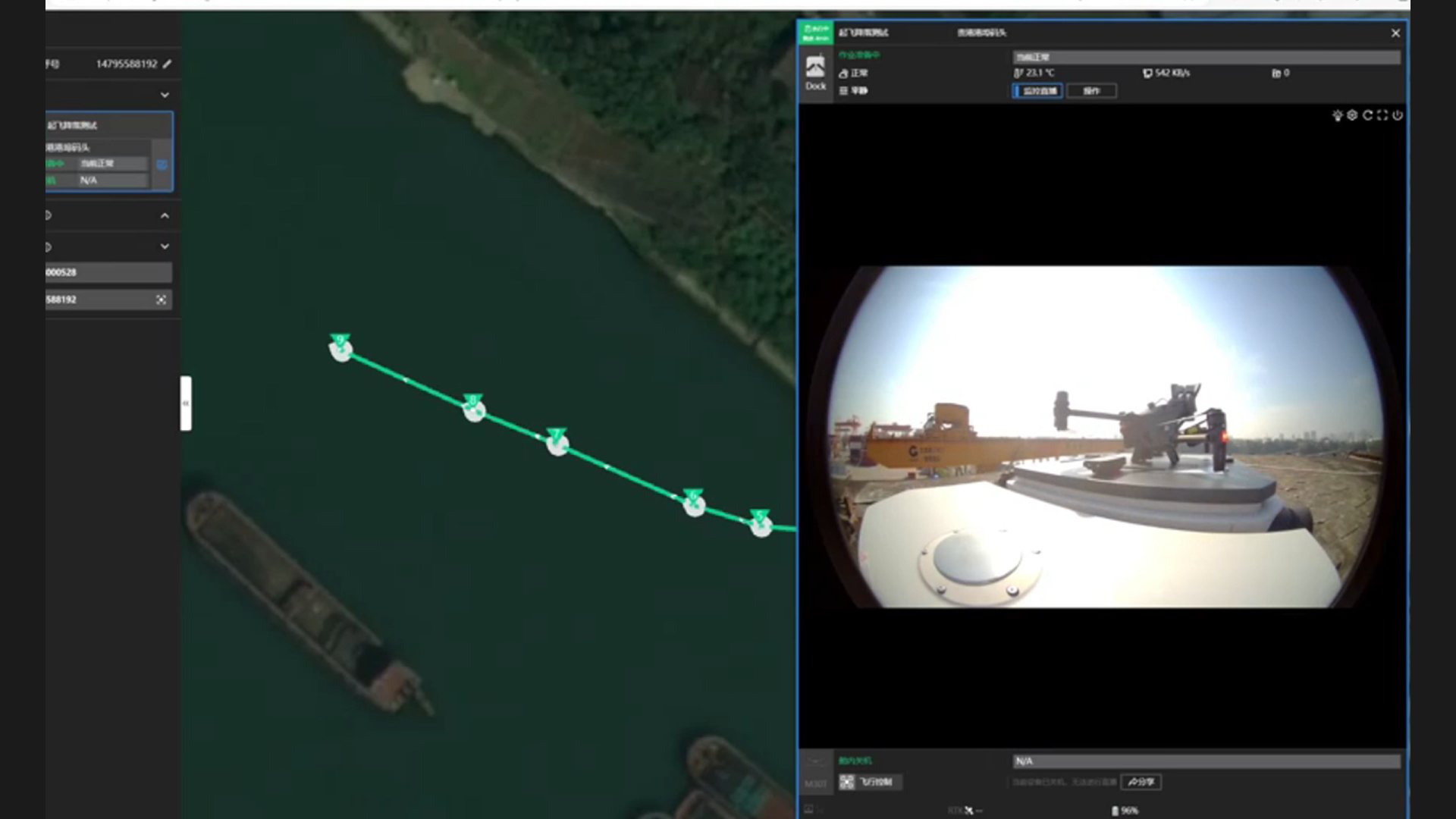Expand the section below the number row
This screenshot has height=819, width=1456.
pyautogui.click(x=165, y=95)
